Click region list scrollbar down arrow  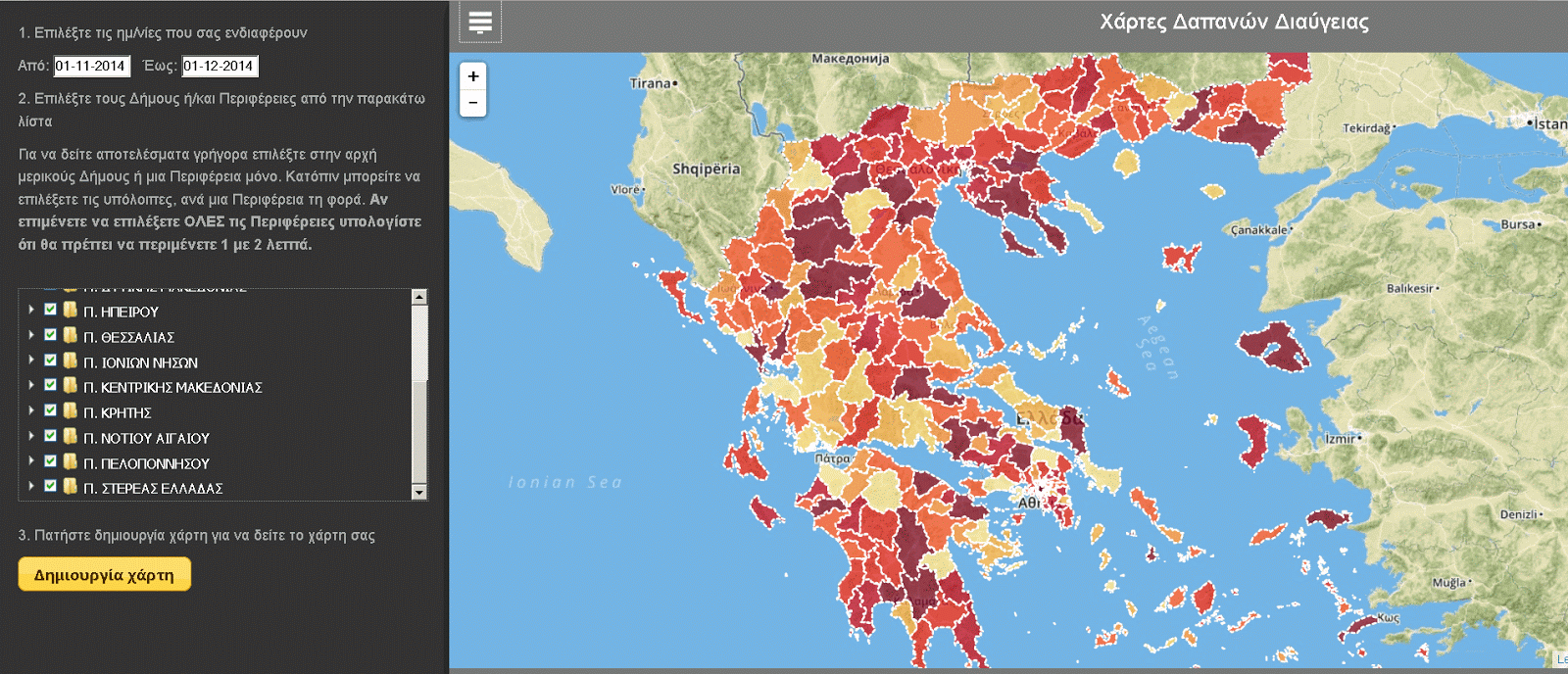pyautogui.click(x=419, y=492)
